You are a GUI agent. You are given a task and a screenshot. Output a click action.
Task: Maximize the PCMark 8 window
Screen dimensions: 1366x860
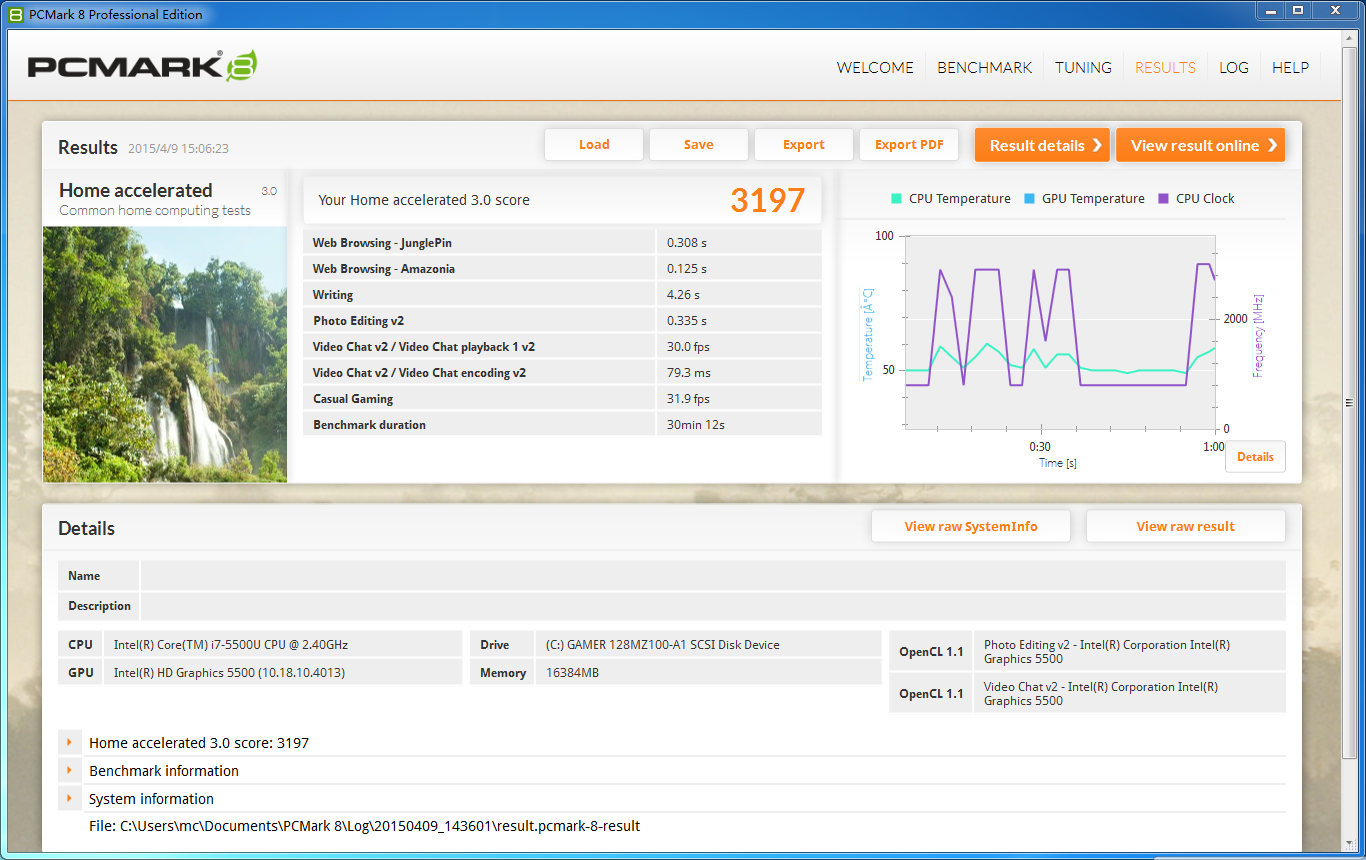1298,10
